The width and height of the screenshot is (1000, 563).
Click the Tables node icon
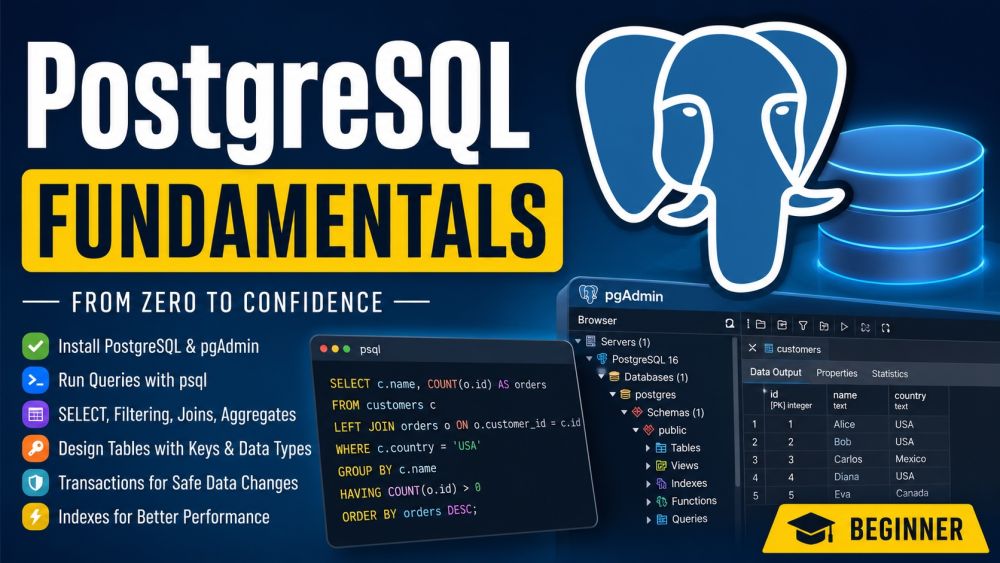661,448
